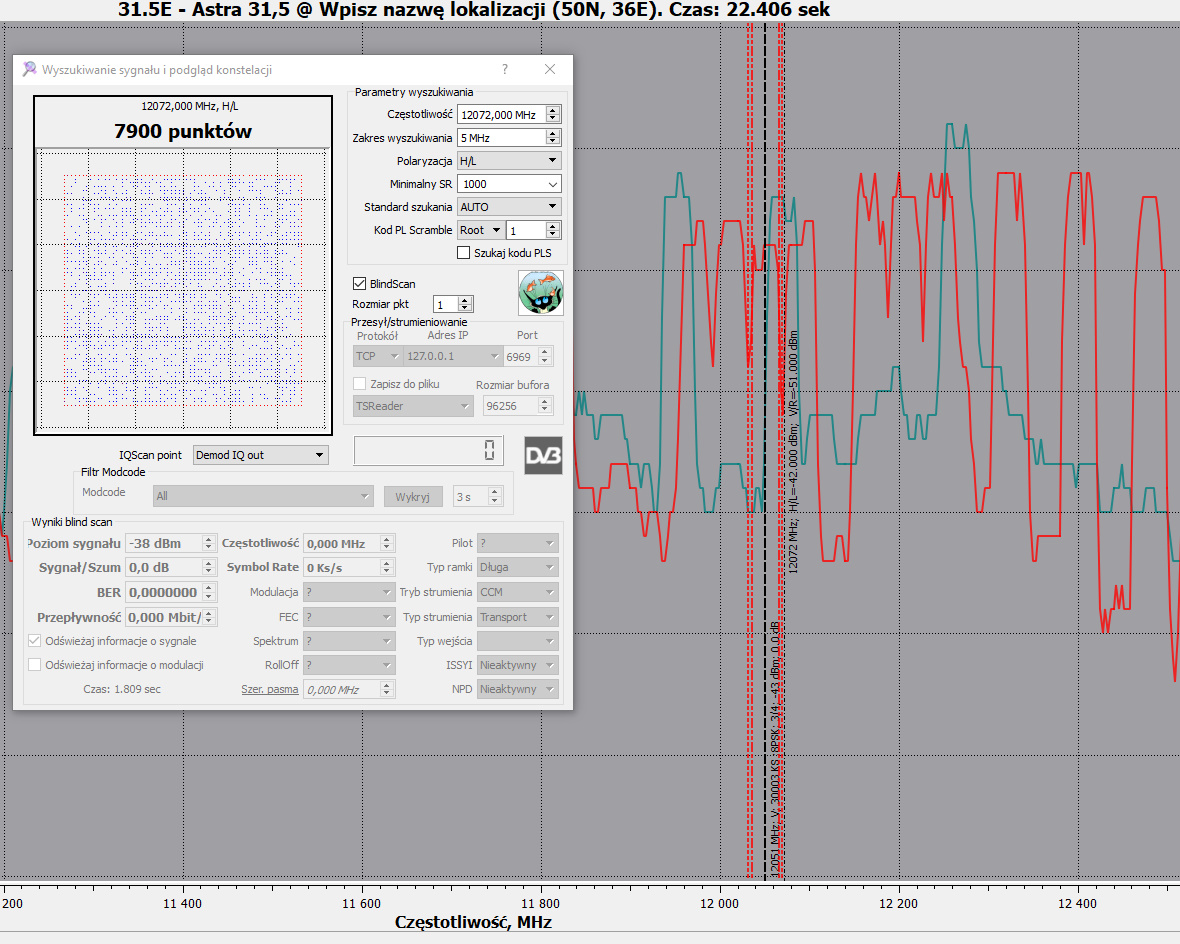
Task: Click the 12072,000 MHz, H/L constellation caption
Action: click(x=190, y=106)
